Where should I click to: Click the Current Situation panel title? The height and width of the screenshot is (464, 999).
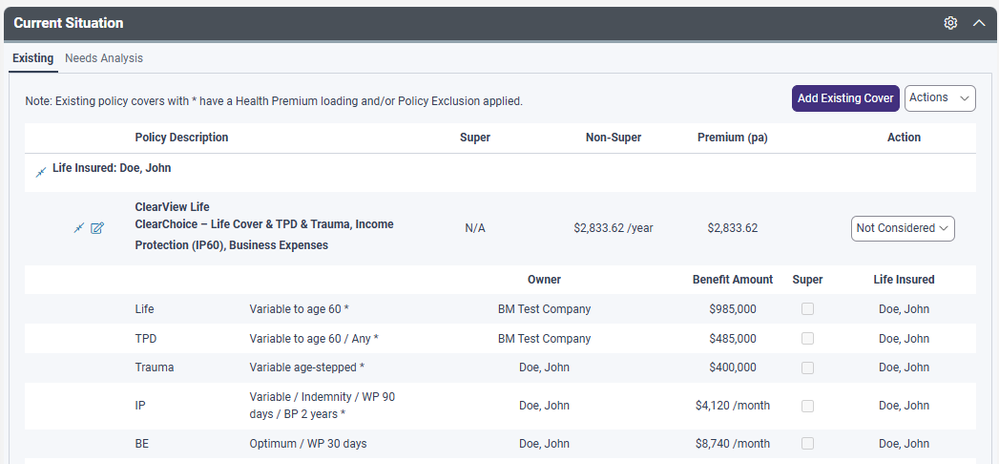tap(69, 23)
